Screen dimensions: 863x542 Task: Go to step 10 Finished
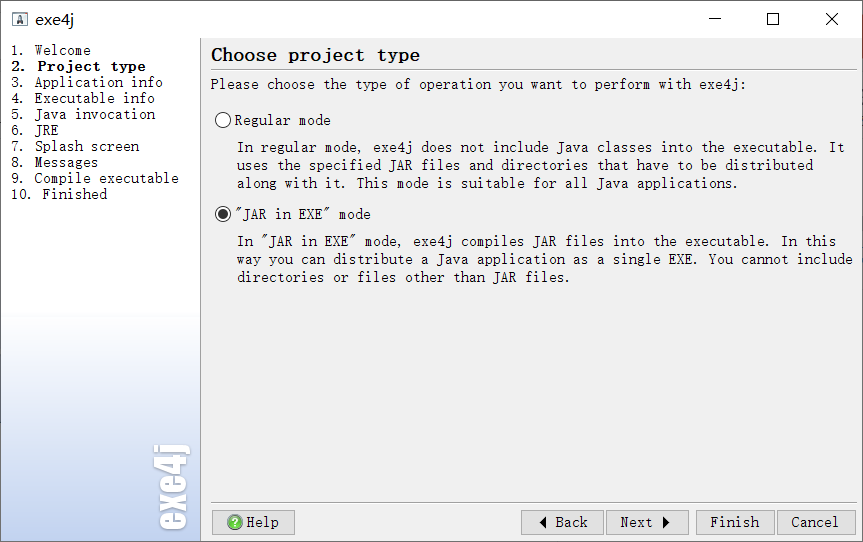click(x=59, y=194)
